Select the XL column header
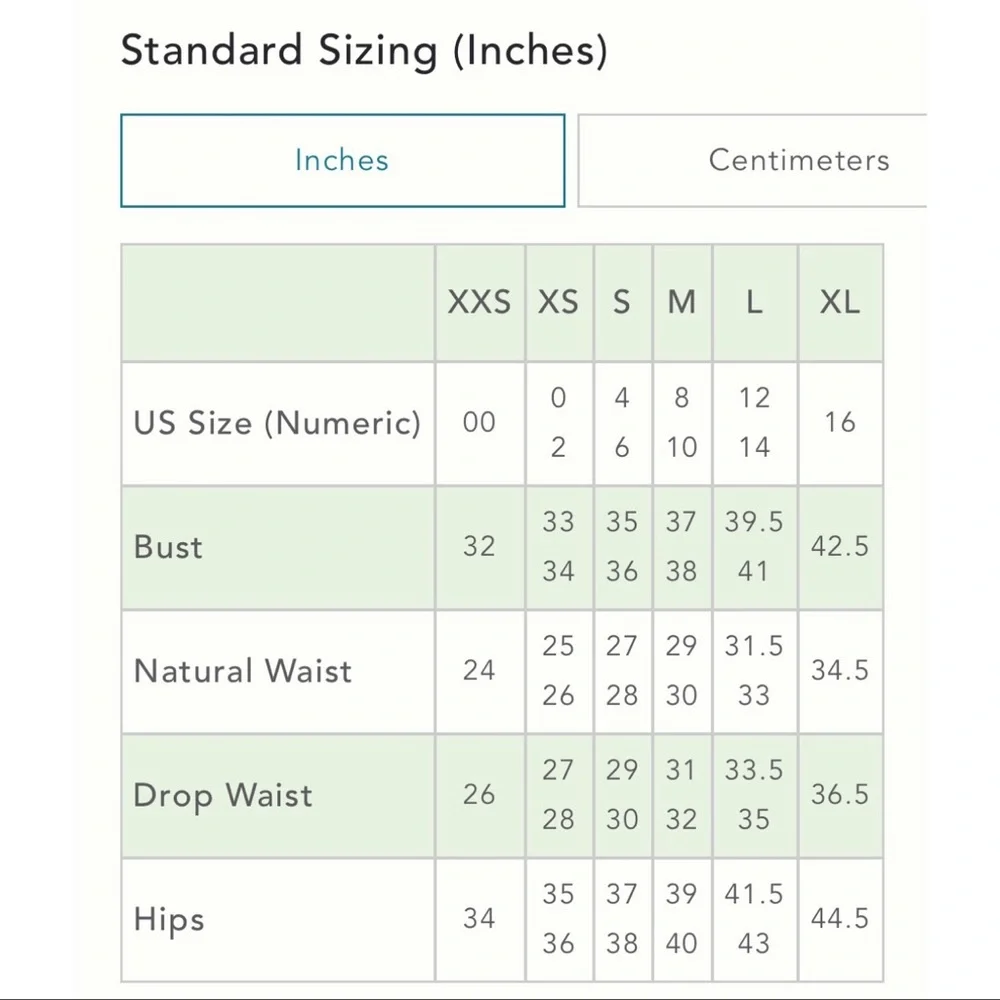1000x1000 pixels. coord(840,302)
